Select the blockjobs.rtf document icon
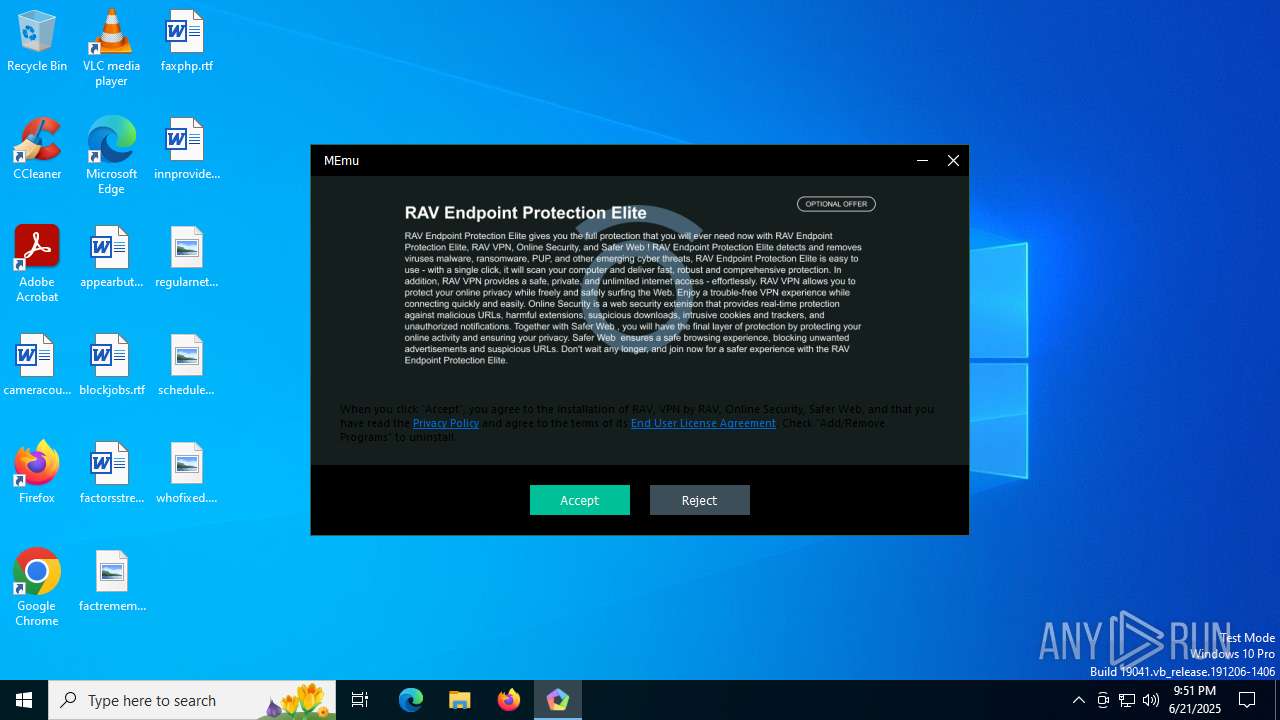 (111, 365)
